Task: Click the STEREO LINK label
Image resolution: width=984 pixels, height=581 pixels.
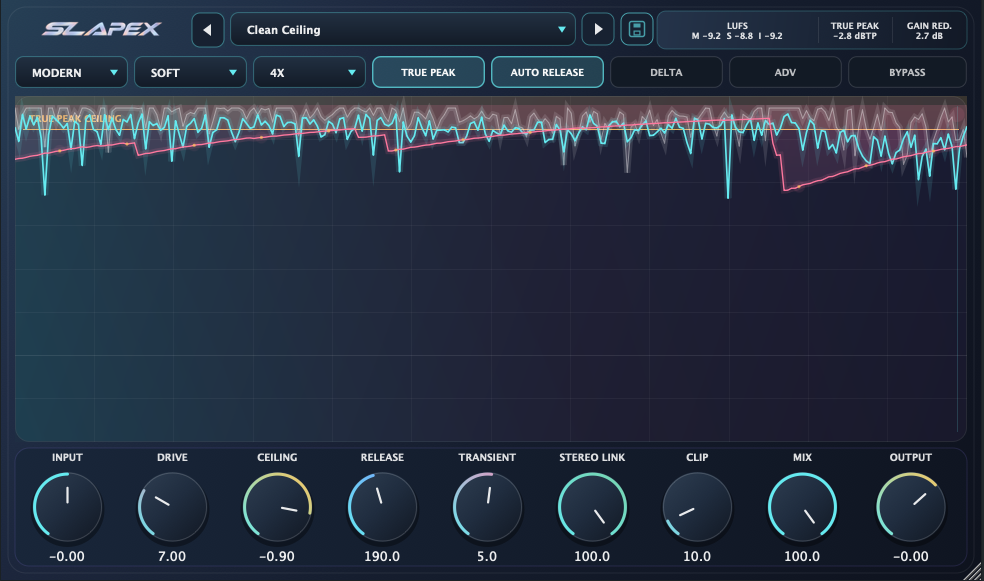Action: point(592,457)
